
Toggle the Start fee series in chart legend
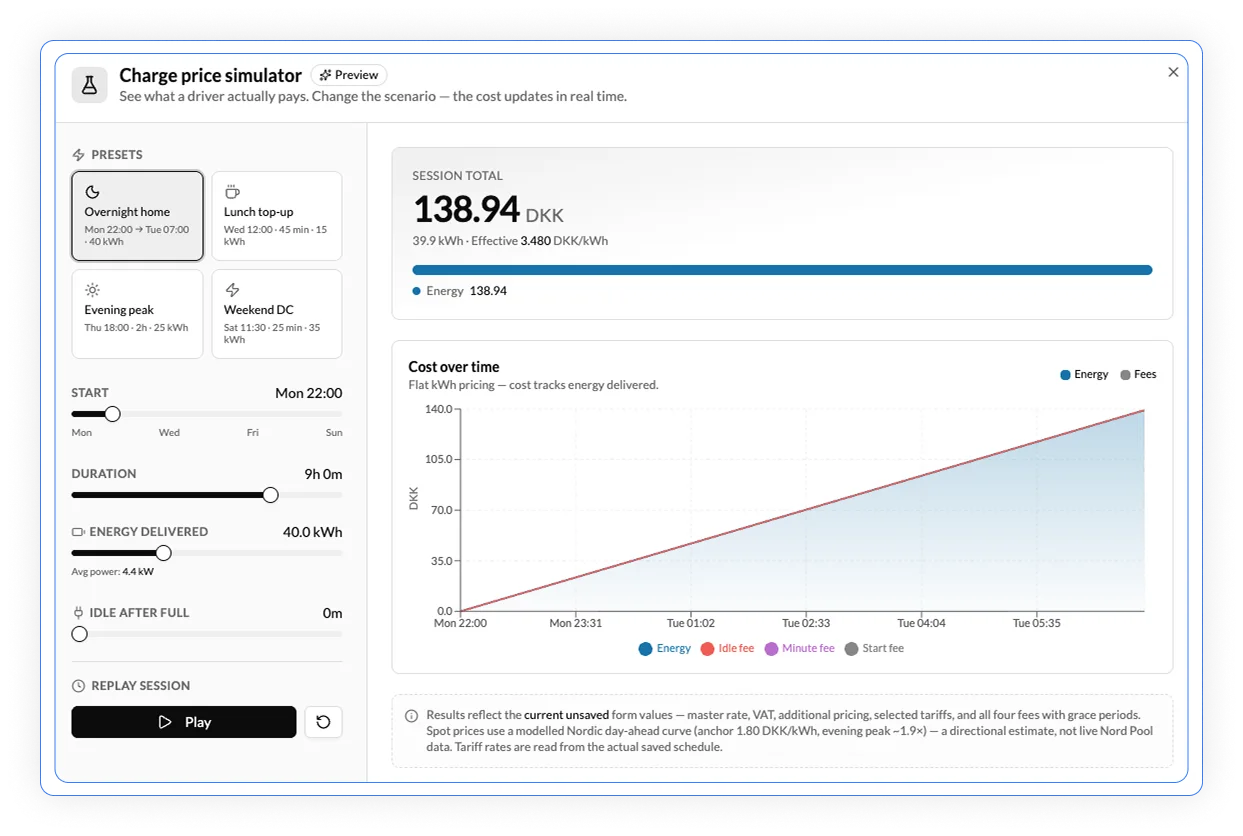[875, 649]
